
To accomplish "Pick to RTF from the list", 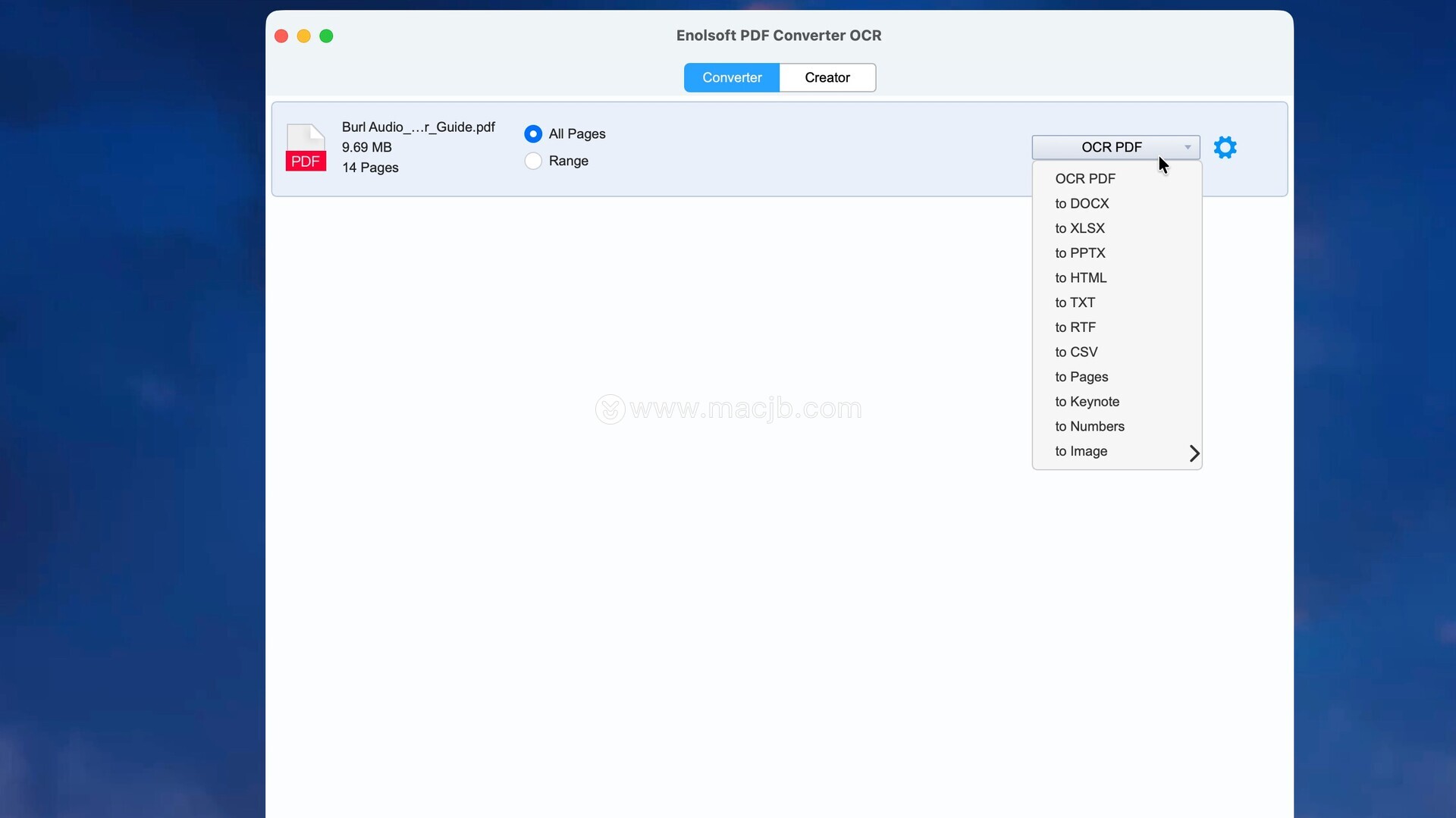I will pyautogui.click(x=1075, y=328).
